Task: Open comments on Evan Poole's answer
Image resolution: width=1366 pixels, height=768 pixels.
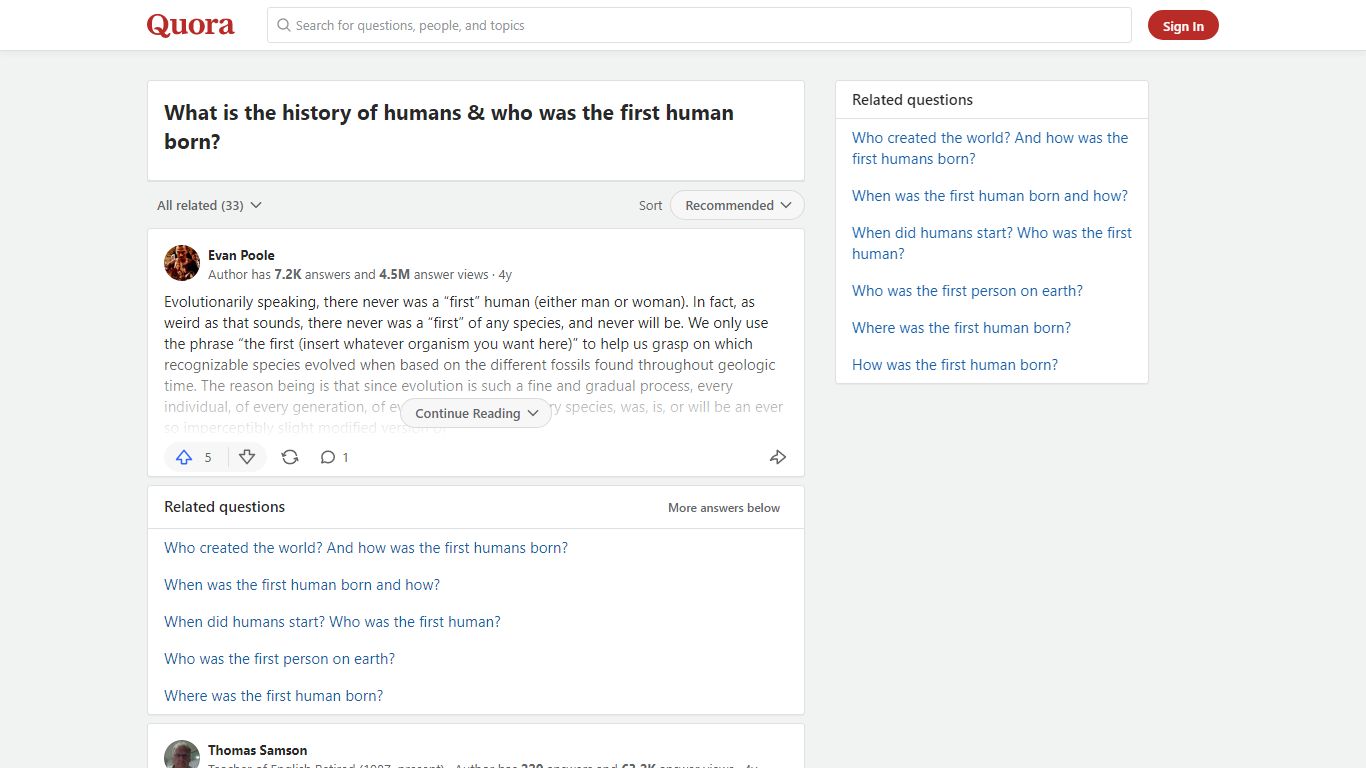Action: tap(334, 457)
